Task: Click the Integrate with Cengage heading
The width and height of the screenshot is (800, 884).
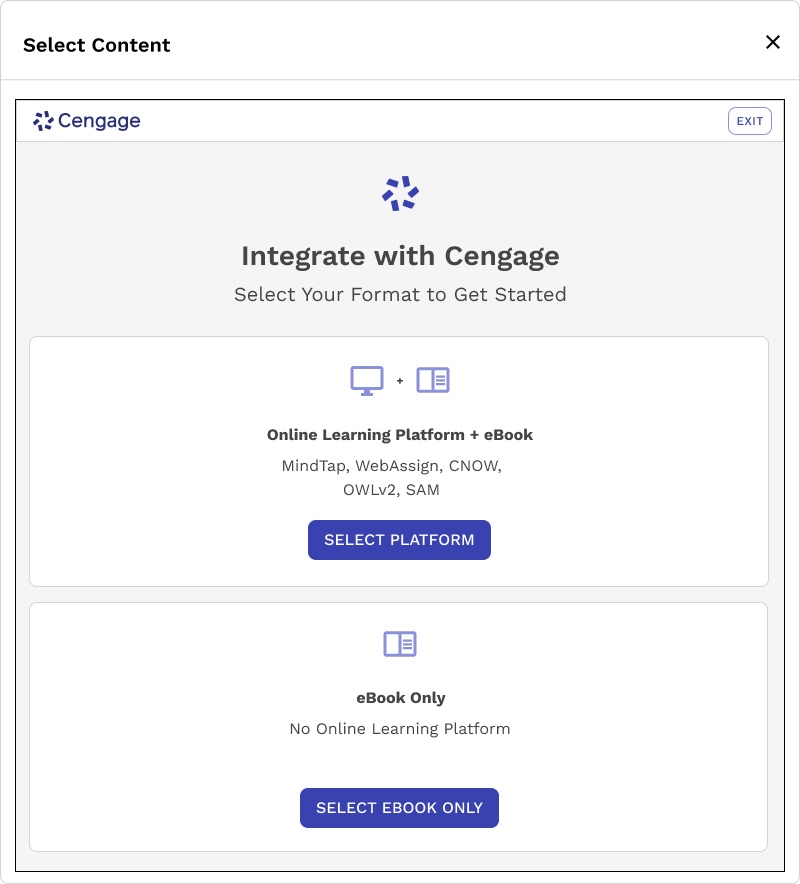Action: pos(400,256)
